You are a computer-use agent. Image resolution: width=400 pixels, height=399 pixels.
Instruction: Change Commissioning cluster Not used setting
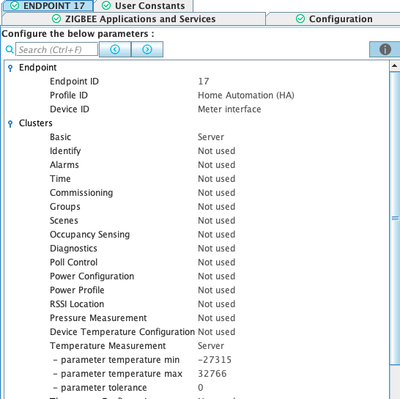click(217, 193)
